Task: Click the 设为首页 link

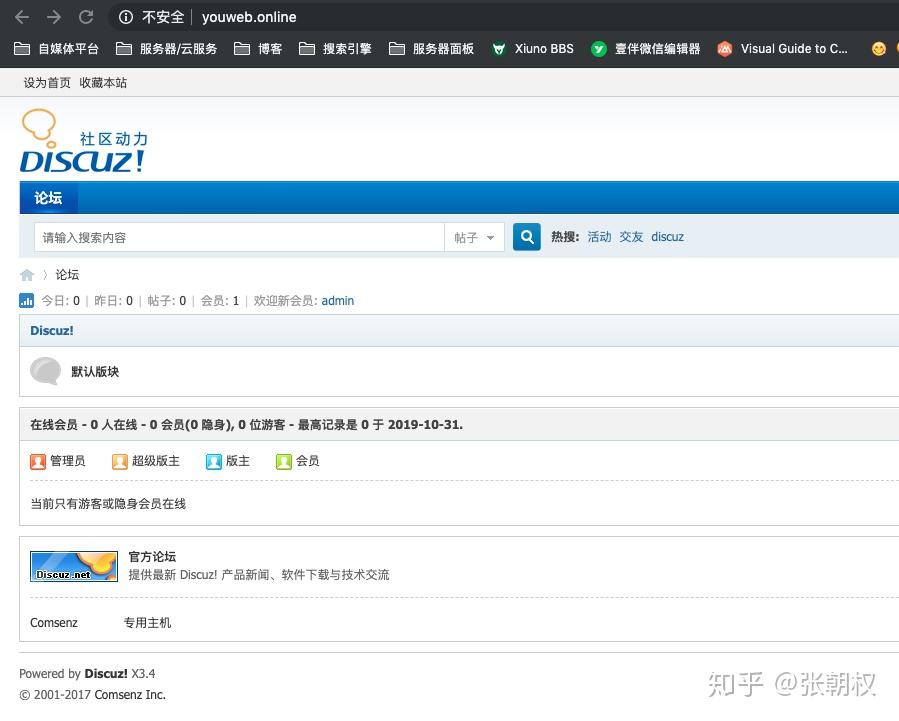Action: click(x=47, y=83)
